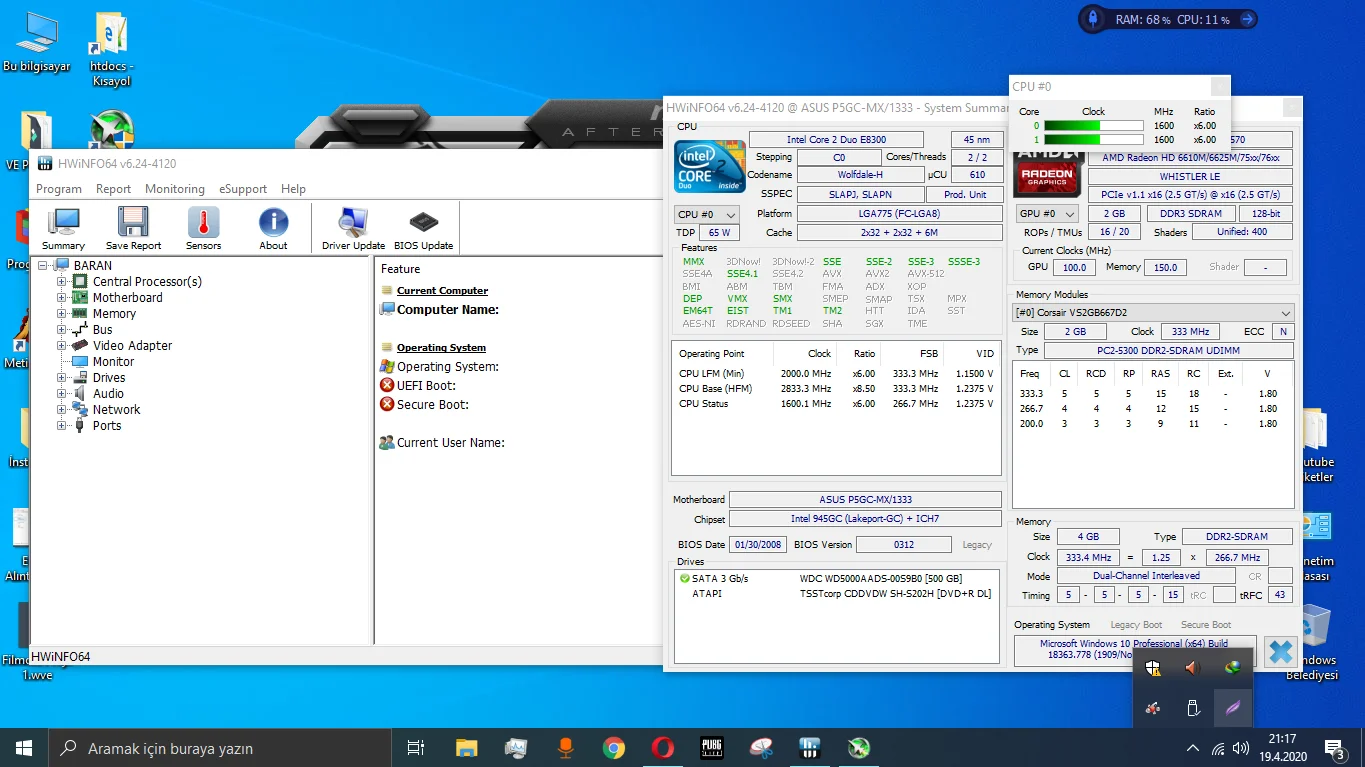This screenshot has height=767, width=1365.
Task: Open the CPU #0 selection dropdown
Action: [706, 213]
